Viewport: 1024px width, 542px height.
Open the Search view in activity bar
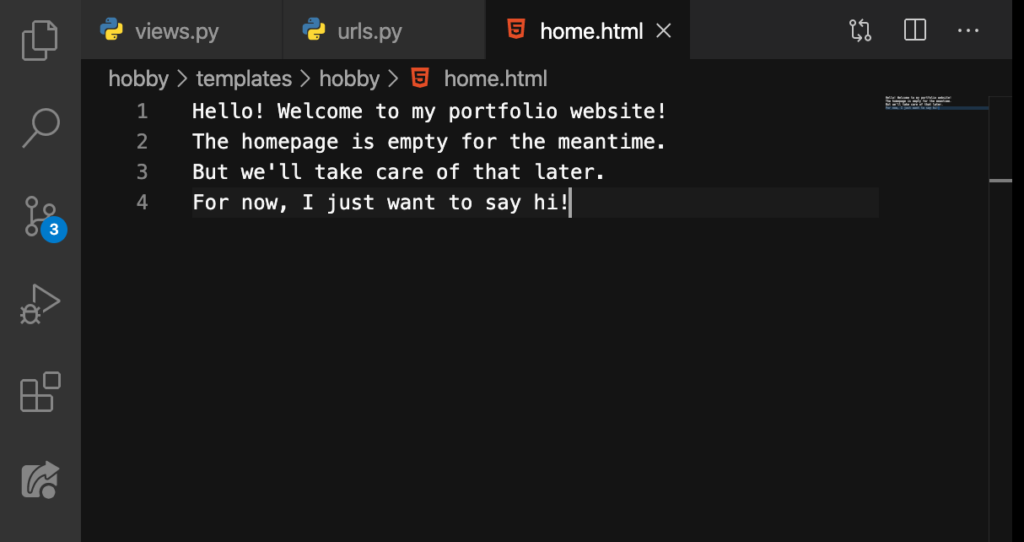tap(40, 128)
